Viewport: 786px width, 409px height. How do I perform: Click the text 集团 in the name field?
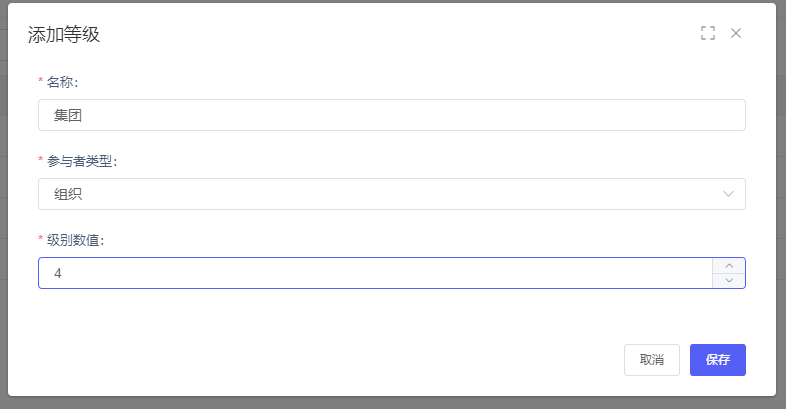coord(68,115)
